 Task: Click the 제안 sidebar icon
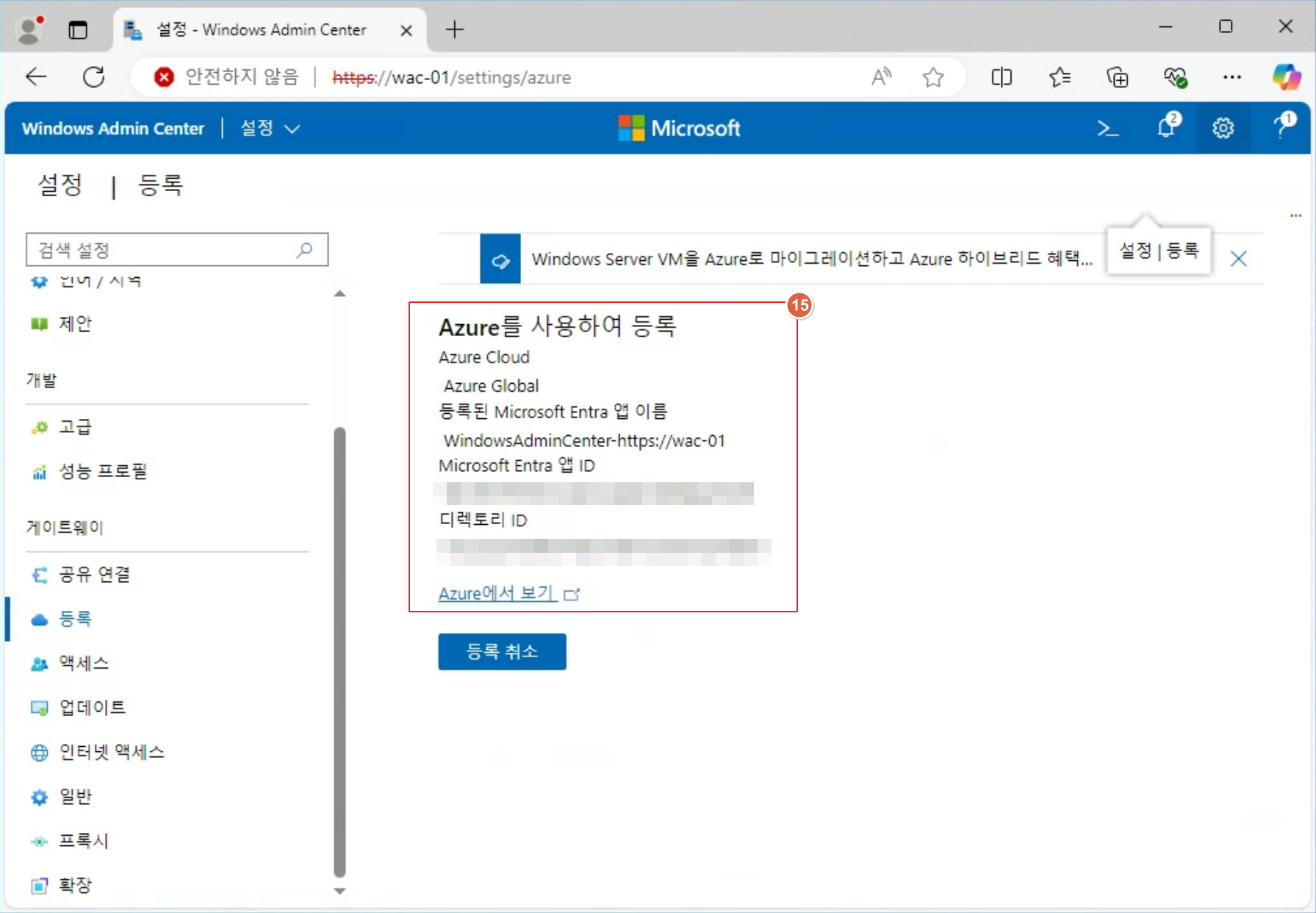(39, 324)
